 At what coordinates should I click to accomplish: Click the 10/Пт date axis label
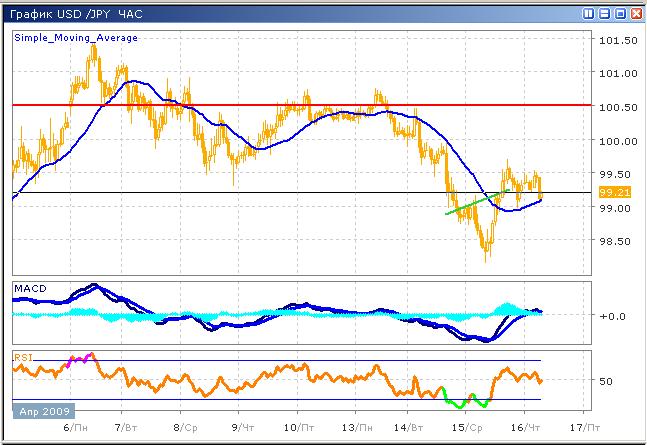296,425
